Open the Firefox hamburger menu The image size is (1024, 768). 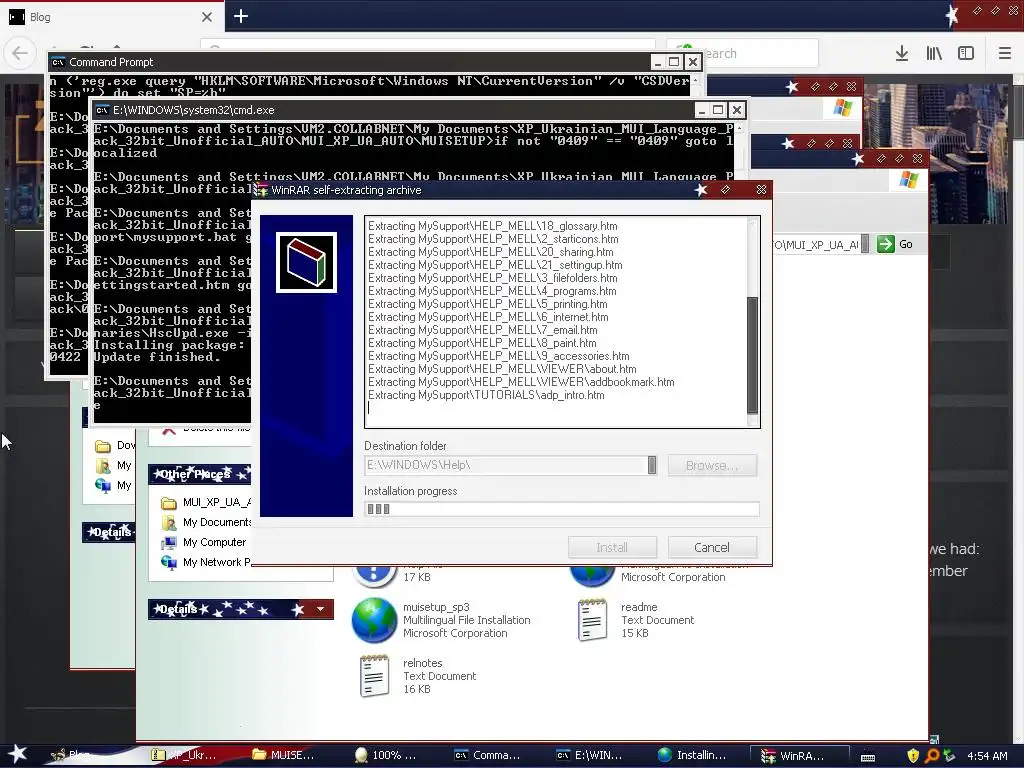point(1005,54)
